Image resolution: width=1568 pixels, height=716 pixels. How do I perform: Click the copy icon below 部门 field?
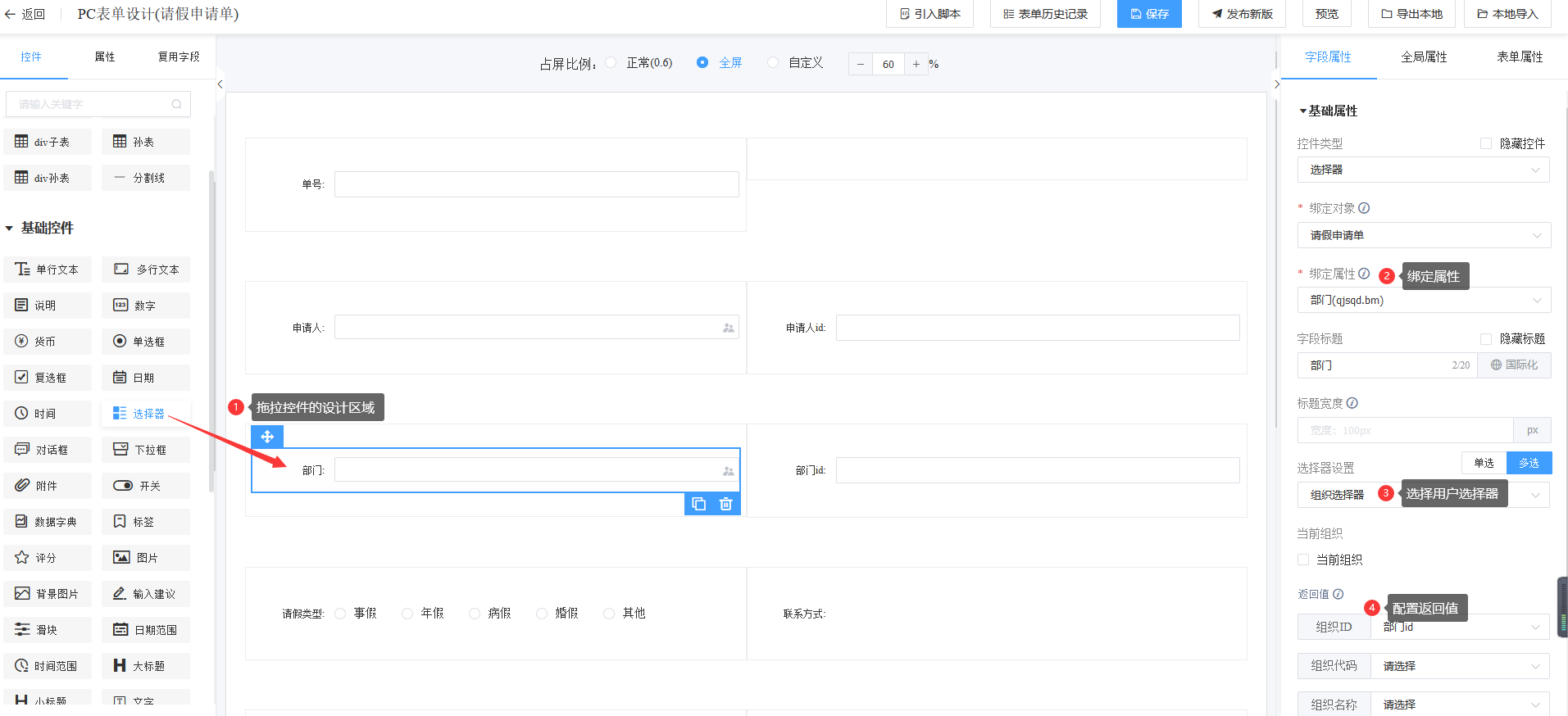click(x=698, y=504)
